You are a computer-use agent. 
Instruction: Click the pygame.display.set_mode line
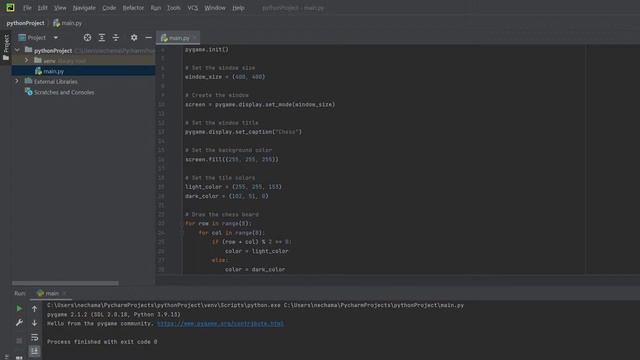[x=260, y=104]
